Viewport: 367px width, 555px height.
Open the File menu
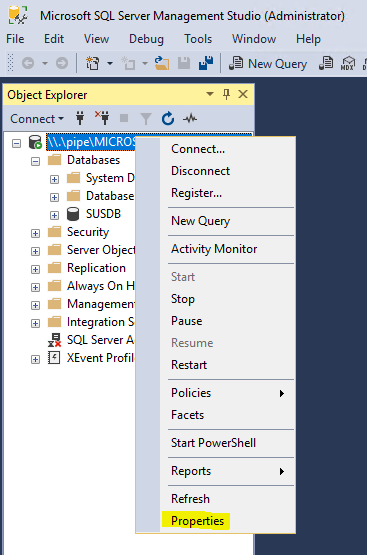(x=15, y=39)
